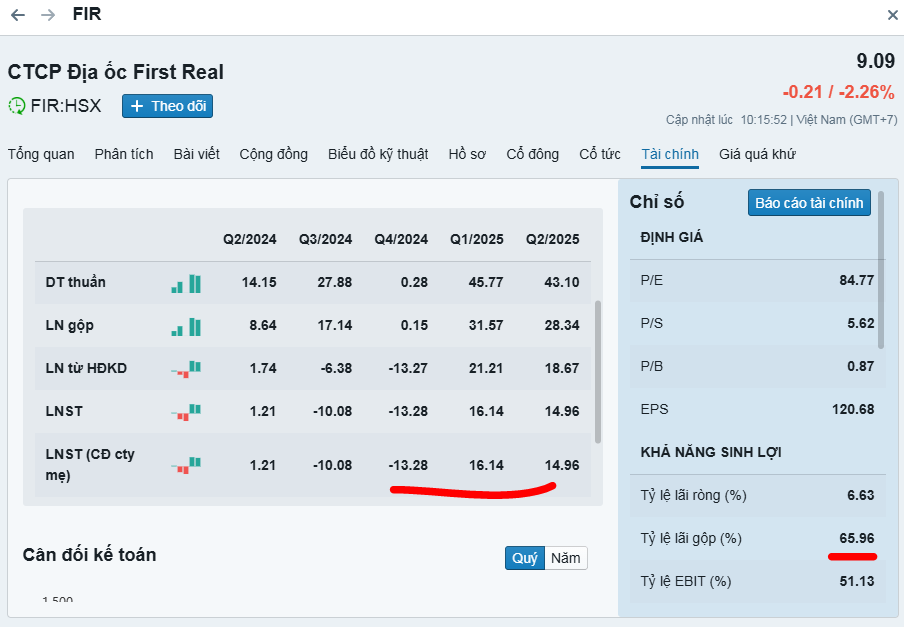The image size is (904, 627).
Task: Click the P/S row label
Action: point(651,323)
